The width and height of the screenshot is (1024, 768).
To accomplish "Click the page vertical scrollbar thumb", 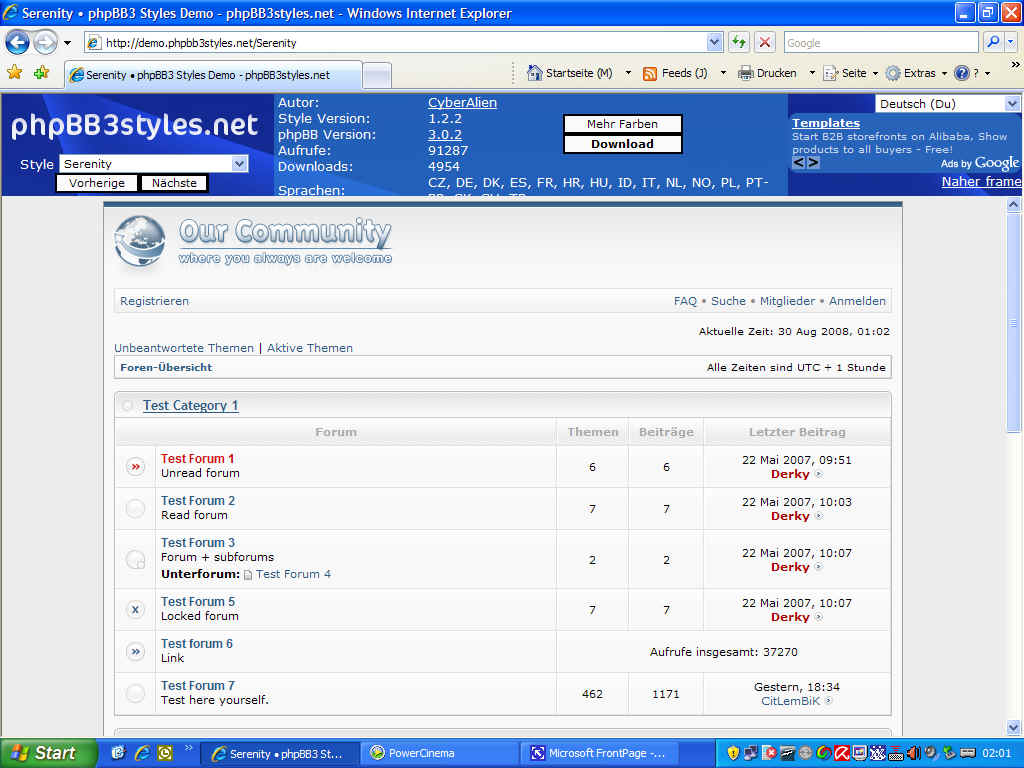I will tap(1013, 323).
